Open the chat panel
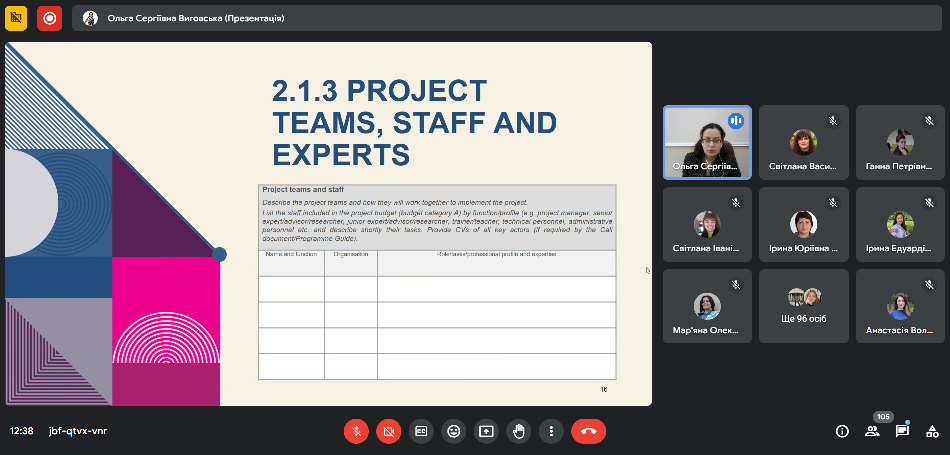The width and height of the screenshot is (950, 455). (x=902, y=431)
